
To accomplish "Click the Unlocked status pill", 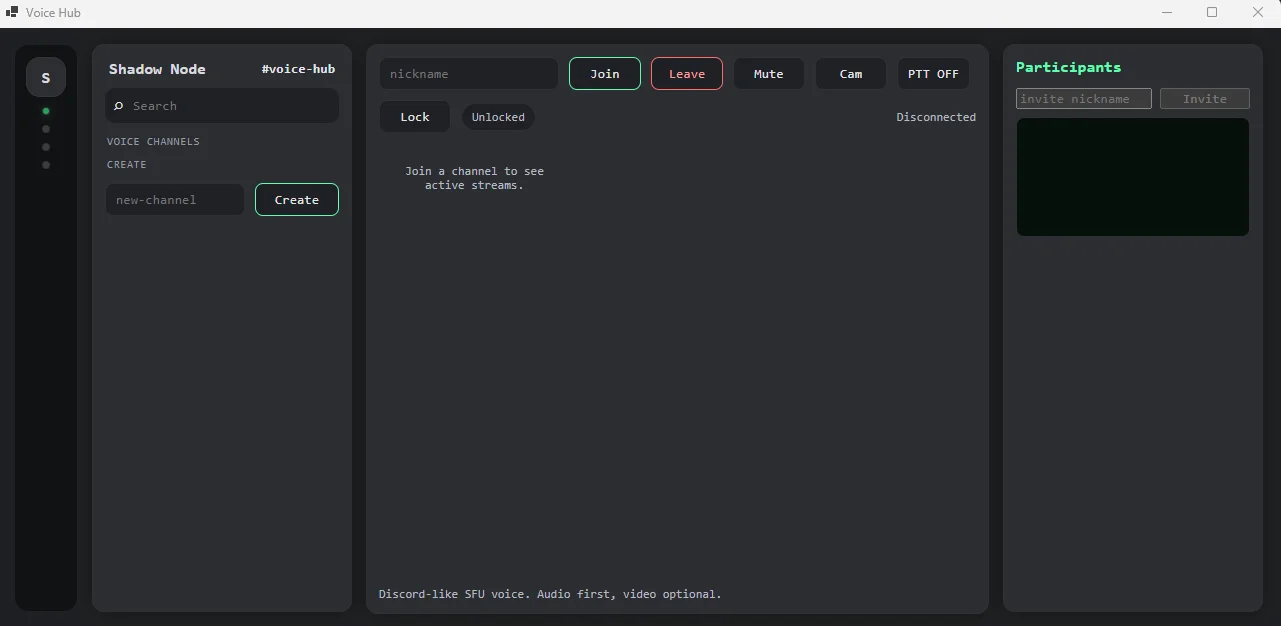I will coord(498,117).
